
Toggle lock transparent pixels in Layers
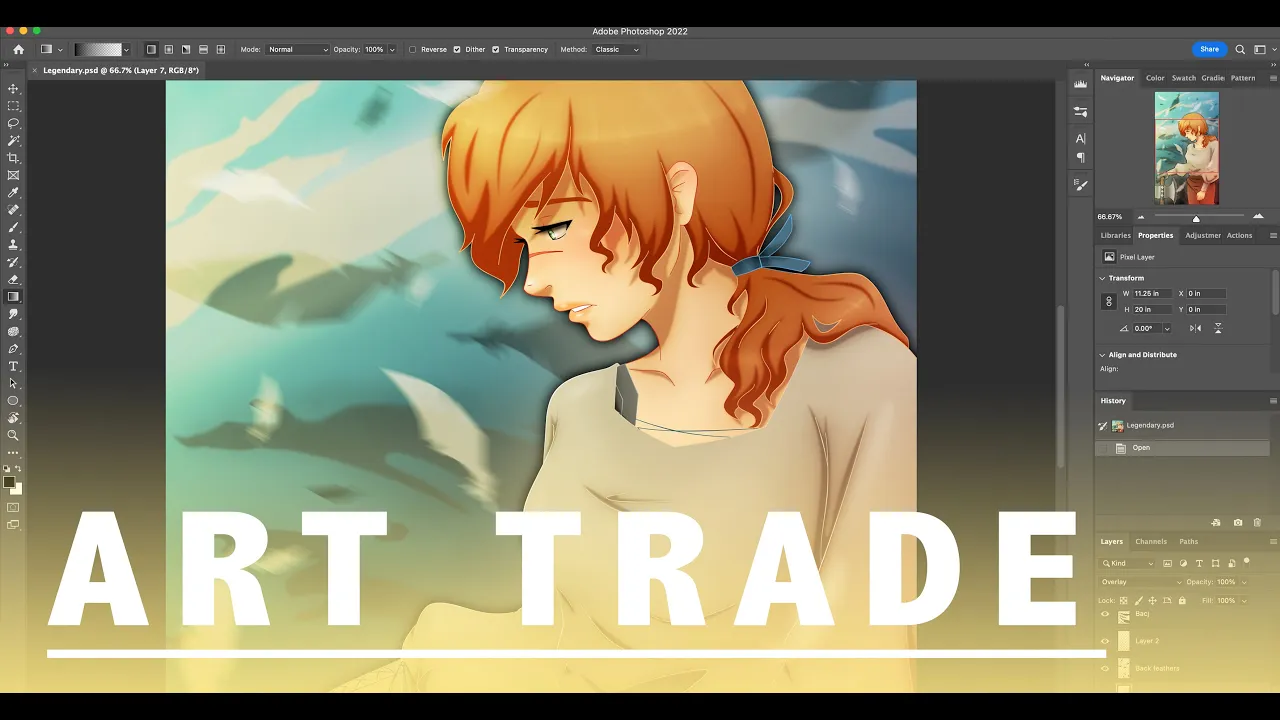coord(1124,601)
